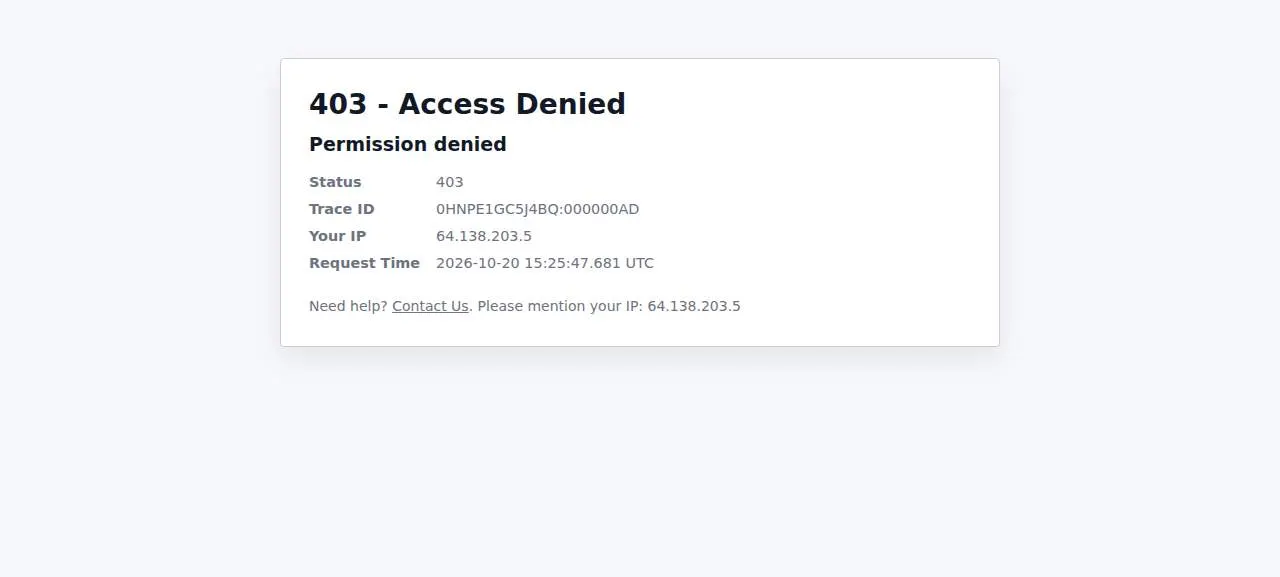Viewport: 1280px width, 577px height.
Task: Open the Contact Us link
Action: click(x=430, y=306)
